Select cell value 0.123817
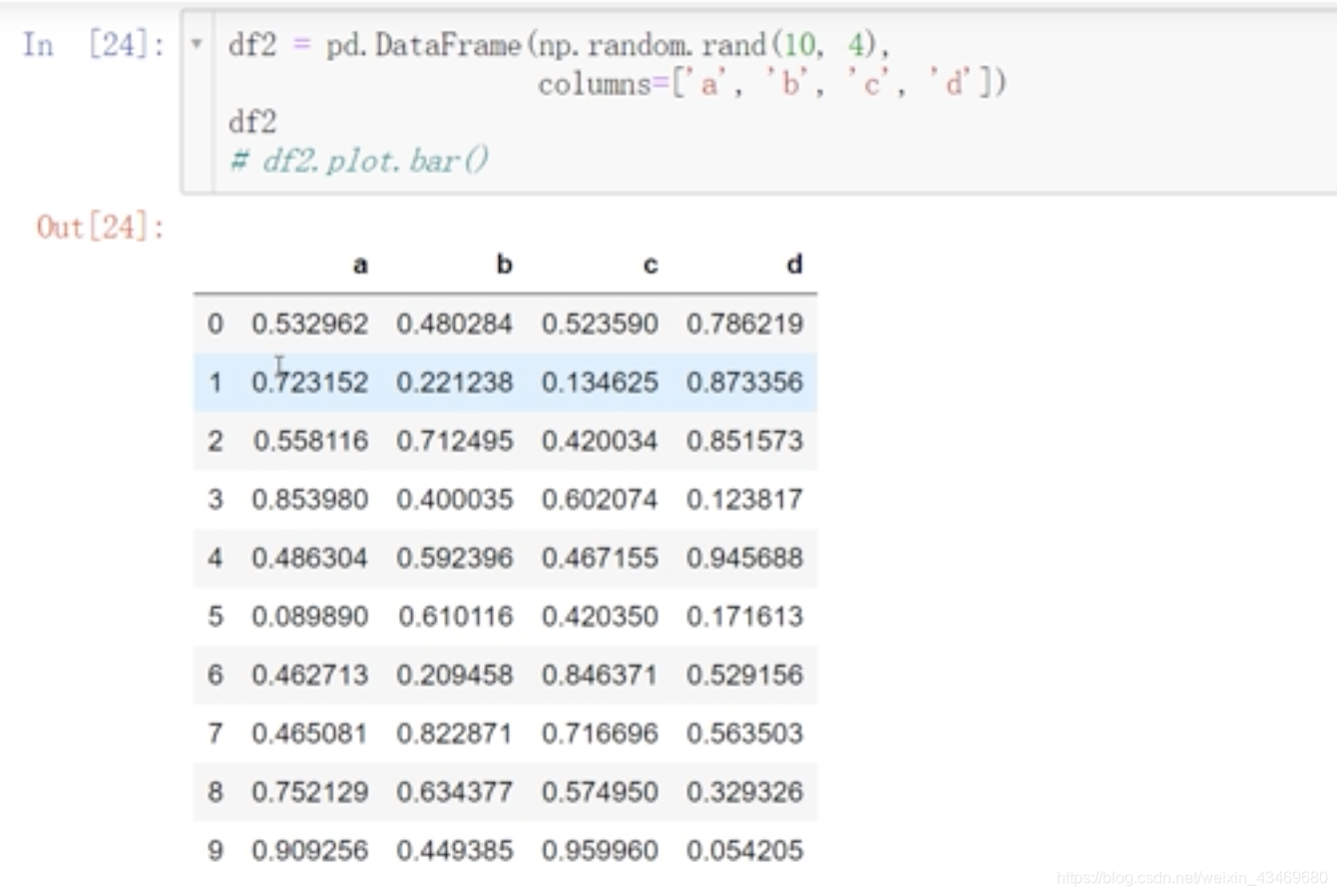Screen dimensions: 1337x896 (x=744, y=499)
